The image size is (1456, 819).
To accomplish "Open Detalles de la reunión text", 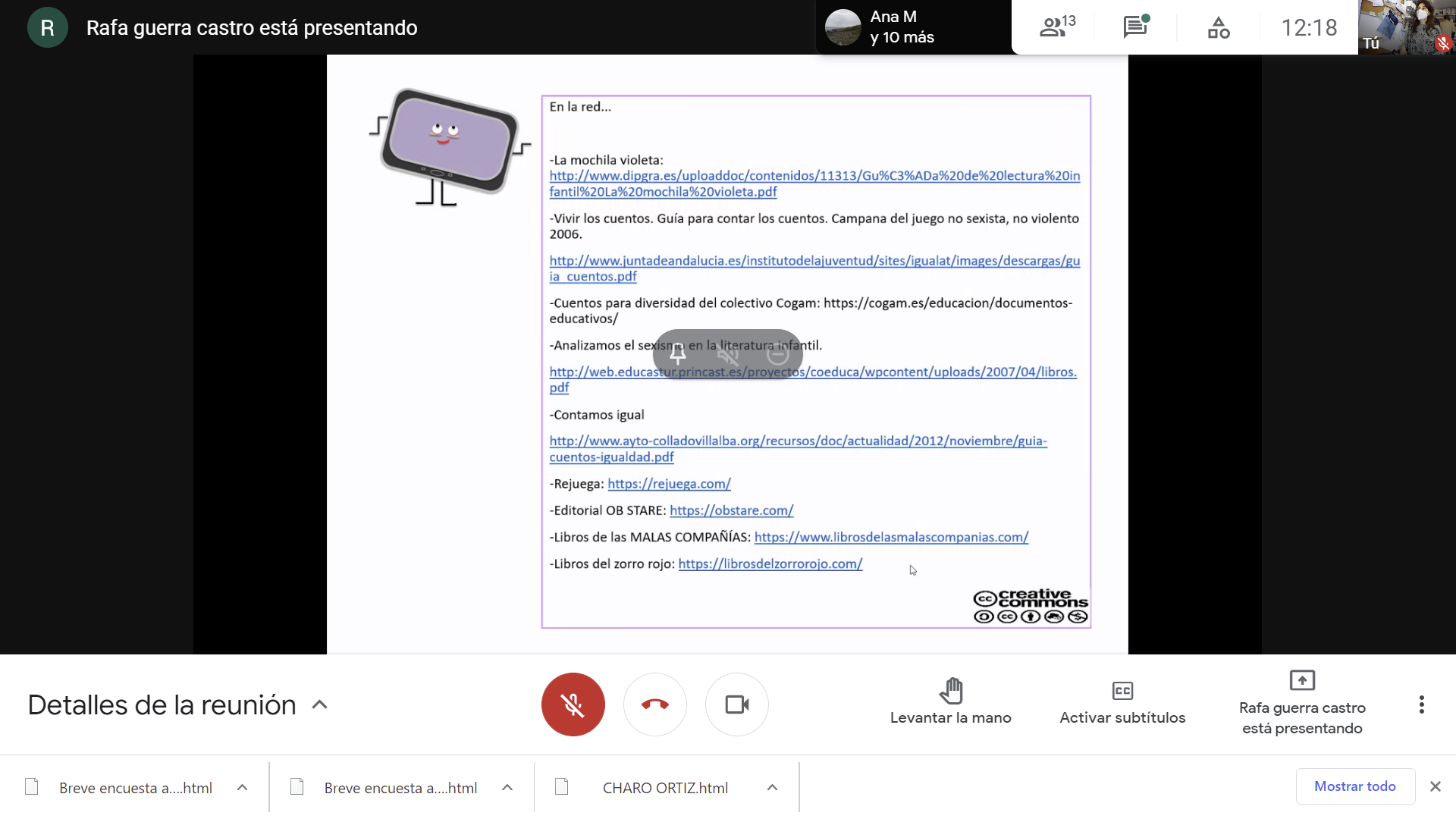I will [162, 704].
